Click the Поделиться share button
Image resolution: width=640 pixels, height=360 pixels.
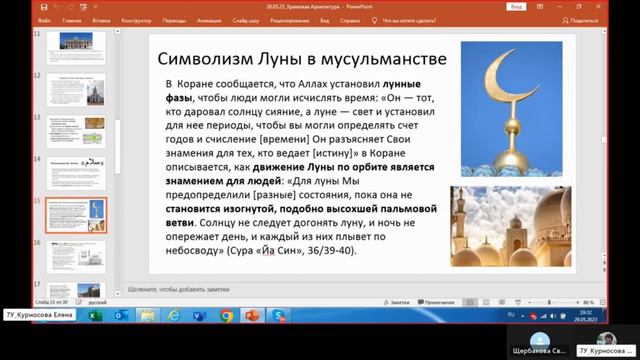click(580, 20)
